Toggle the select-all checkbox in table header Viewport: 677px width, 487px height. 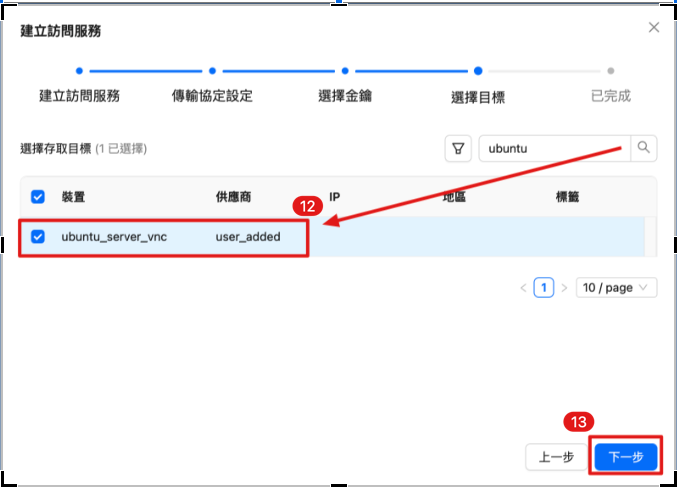pos(38,197)
